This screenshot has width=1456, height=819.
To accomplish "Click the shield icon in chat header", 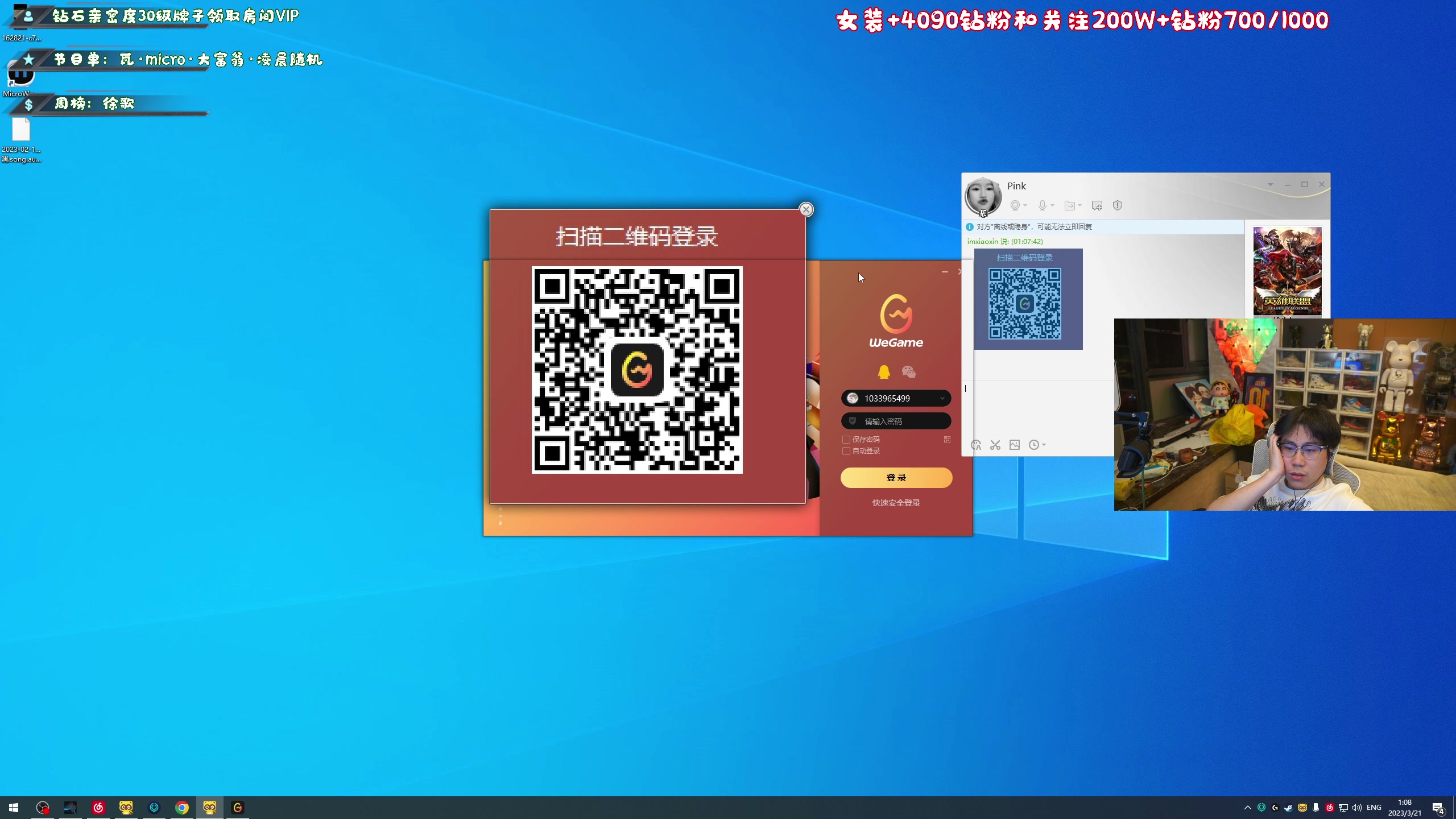I will [1118, 205].
